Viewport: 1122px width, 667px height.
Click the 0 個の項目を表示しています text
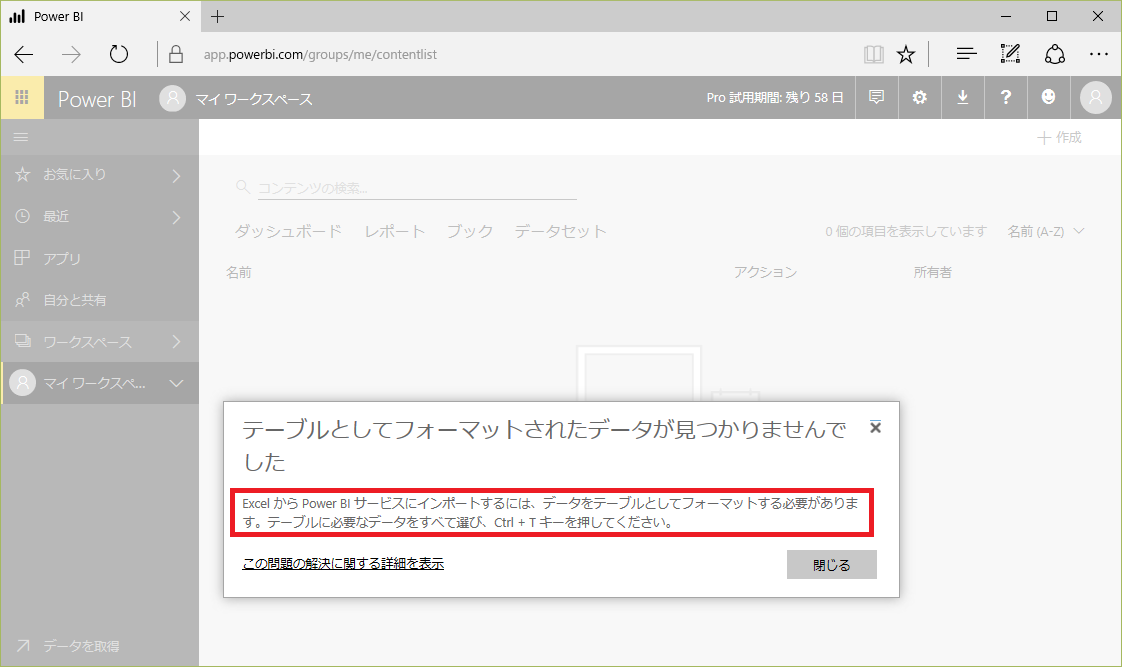[x=906, y=231]
